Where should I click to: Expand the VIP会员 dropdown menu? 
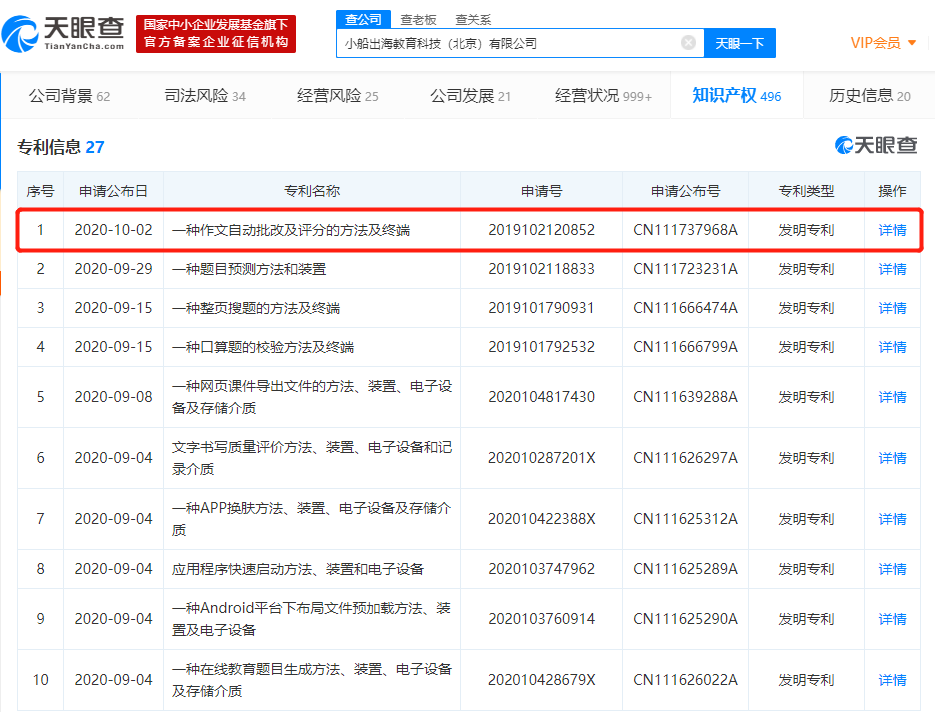pyautogui.click(x=883, y=43)
